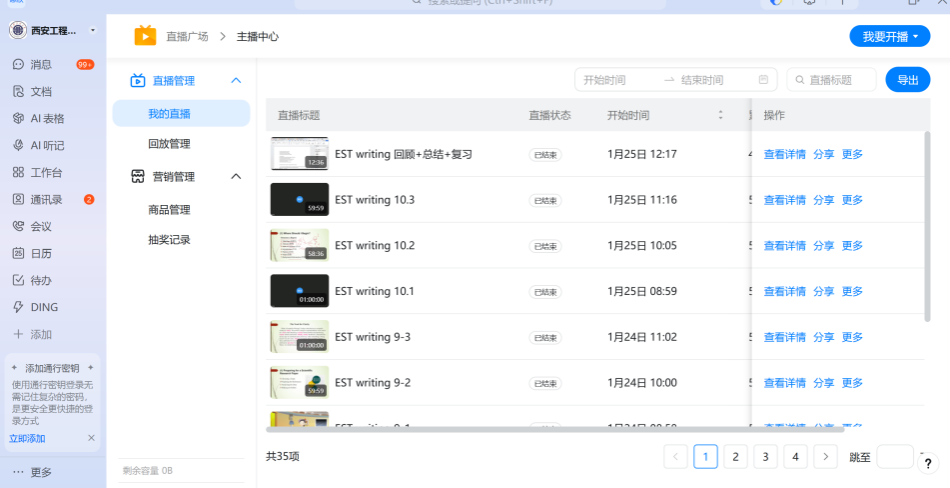Open the 消息 messages icon in sidebar
The image size is (950, 488).
click(x=18, y=64)
